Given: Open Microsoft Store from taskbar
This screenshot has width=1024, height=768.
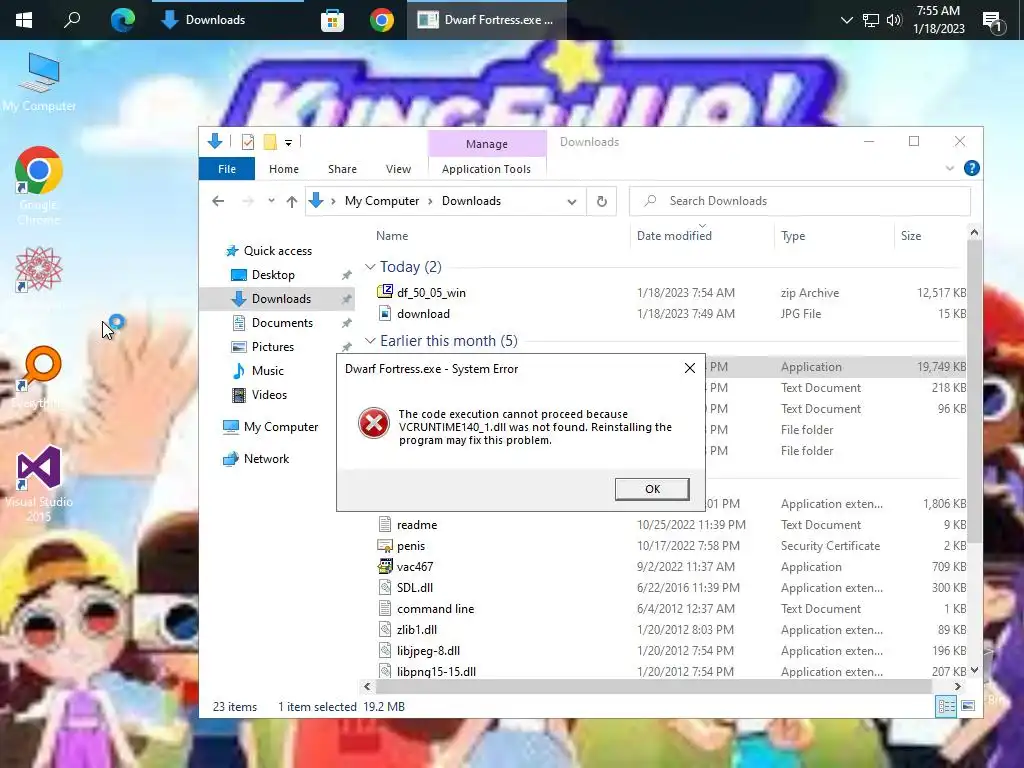Looking at the screenshot, I should pyautogui.click(x=332, y=20).
